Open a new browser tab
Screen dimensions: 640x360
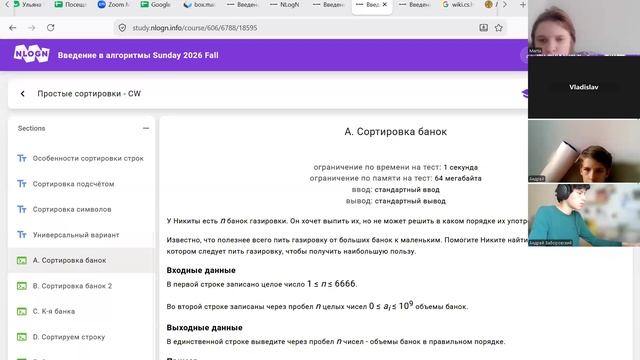click(522, 5)
